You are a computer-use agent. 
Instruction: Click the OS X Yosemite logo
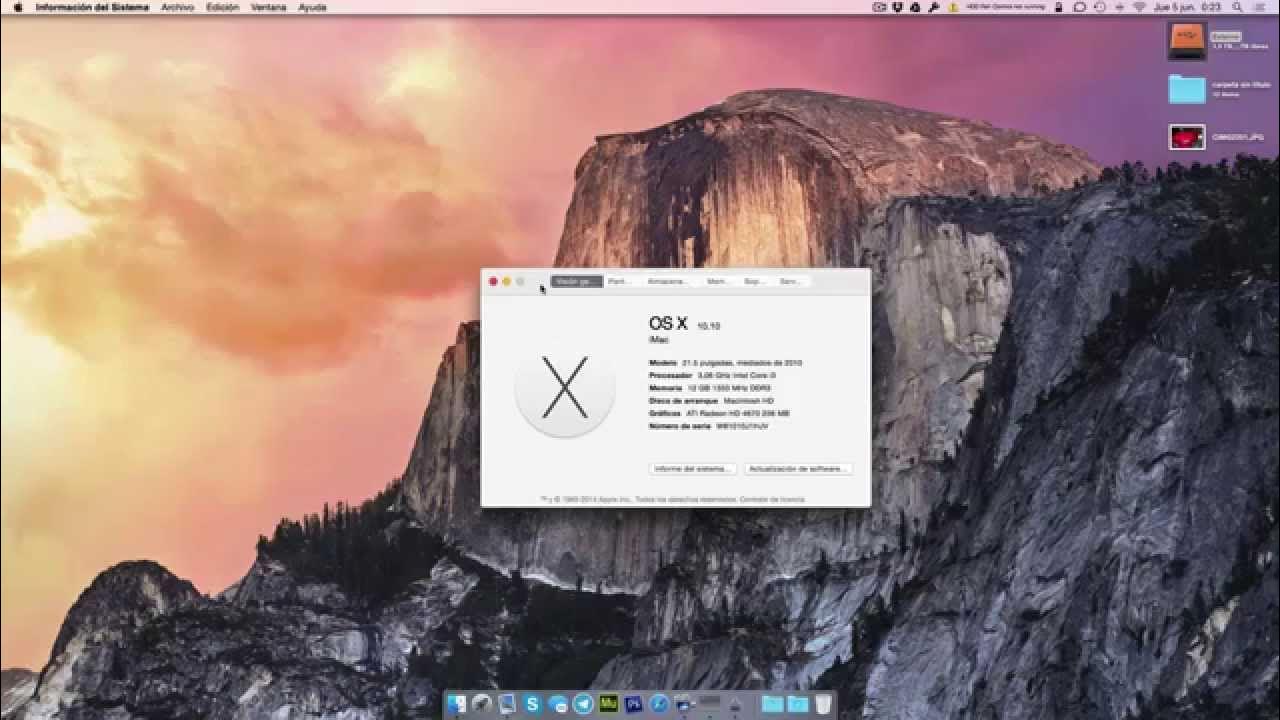pos(565,388)
